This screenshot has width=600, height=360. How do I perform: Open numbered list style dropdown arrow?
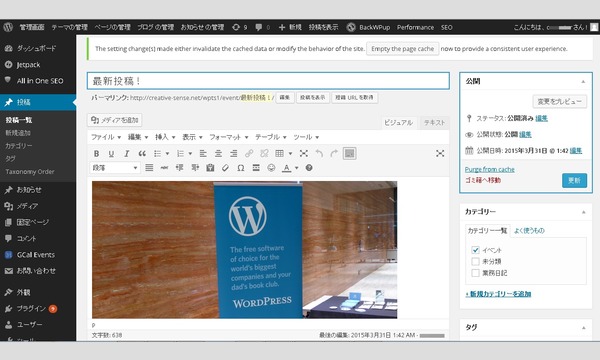click(190, 153)
